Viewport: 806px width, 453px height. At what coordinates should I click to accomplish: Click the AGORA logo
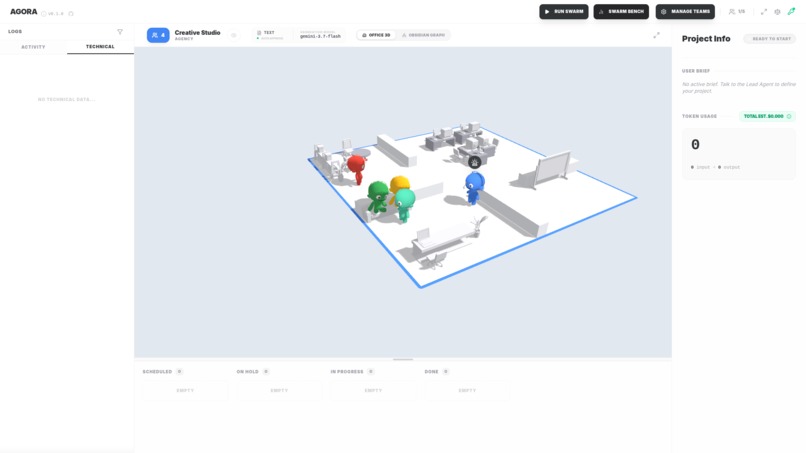[24, 11]
